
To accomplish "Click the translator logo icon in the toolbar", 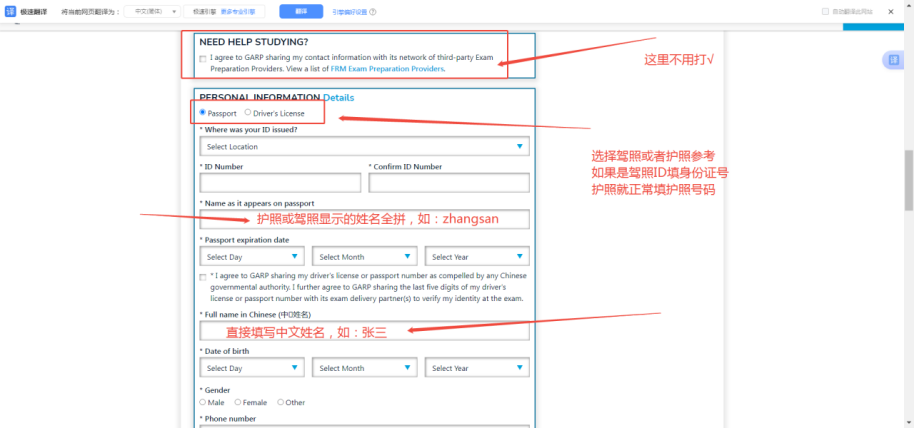I will point(9,12).
